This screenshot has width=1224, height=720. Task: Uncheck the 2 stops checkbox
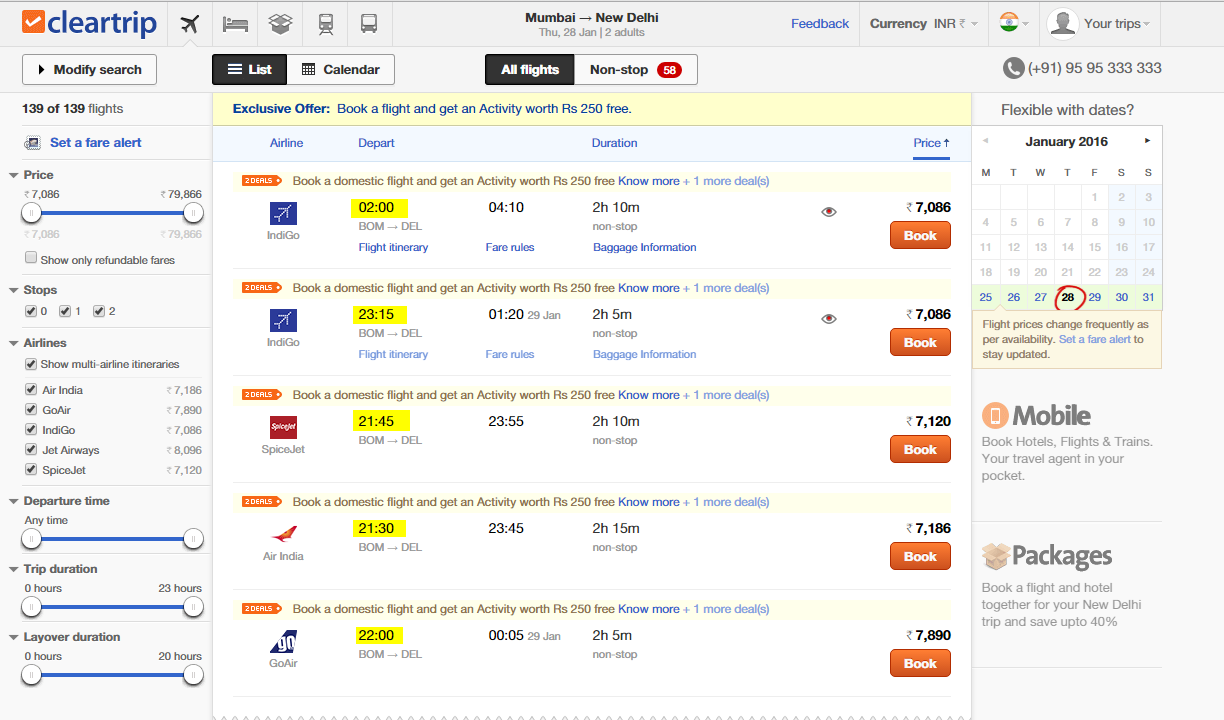click(x=99, y=311)
